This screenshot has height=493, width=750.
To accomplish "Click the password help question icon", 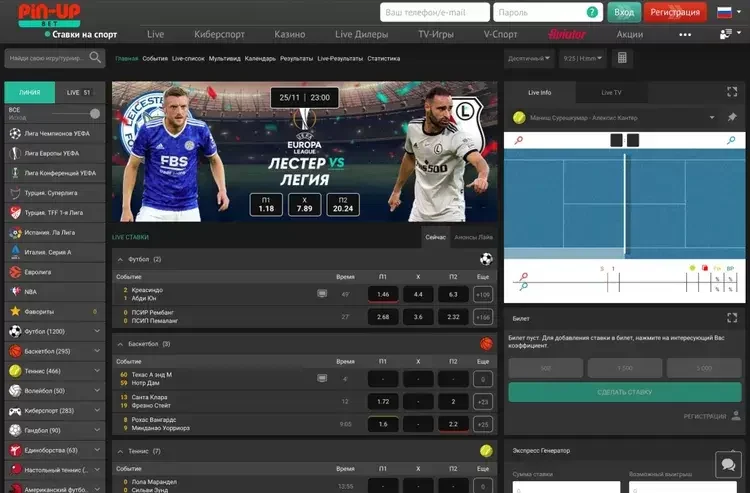I will pos(592,12).
